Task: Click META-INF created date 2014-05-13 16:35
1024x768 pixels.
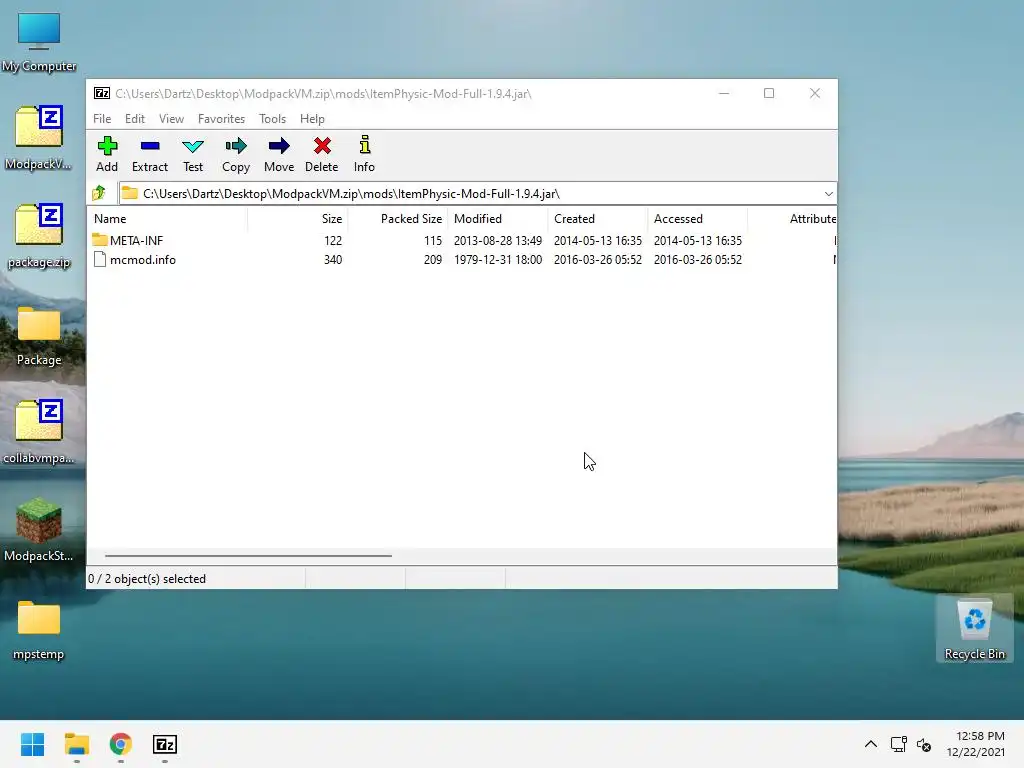Action: pyautogui.click(x=598, y=240)
